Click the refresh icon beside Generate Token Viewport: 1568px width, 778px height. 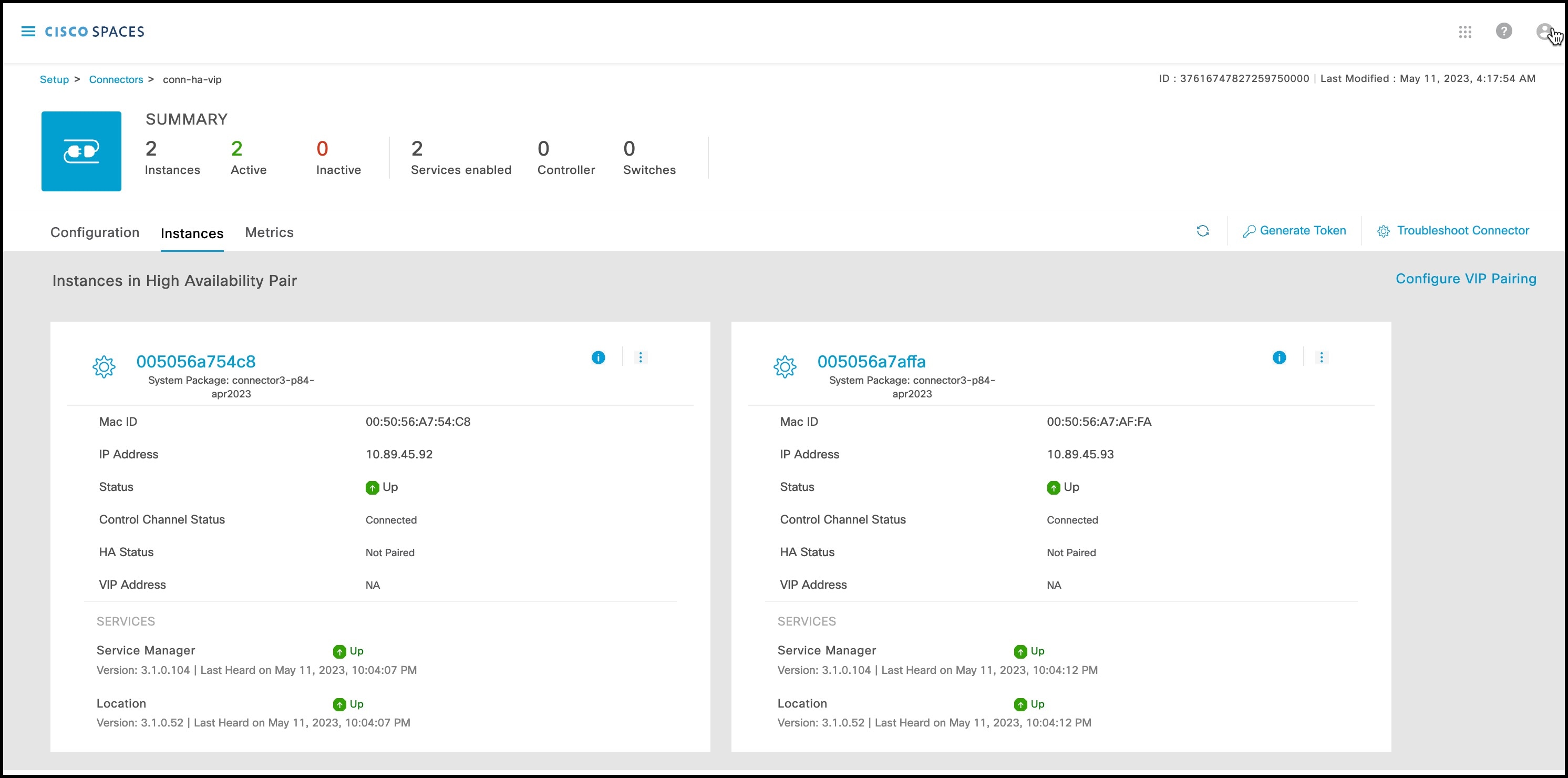click(x=1203, y=231)
